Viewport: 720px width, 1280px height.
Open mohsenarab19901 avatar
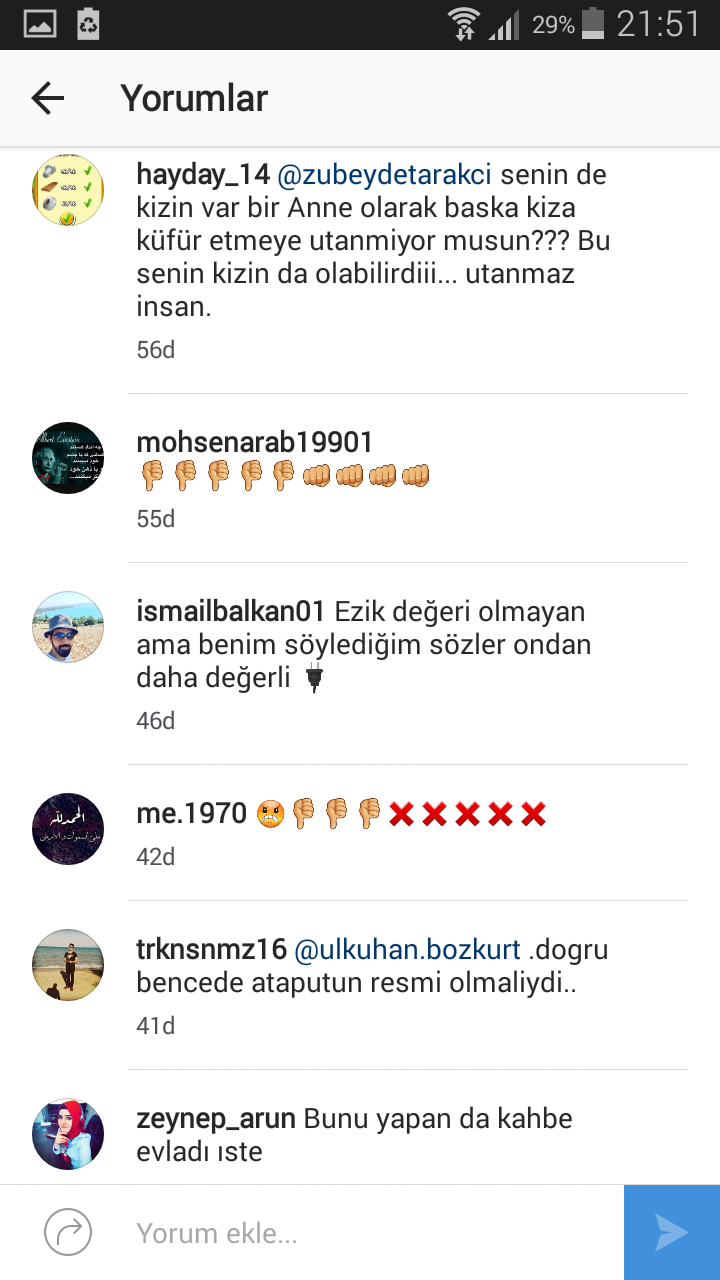68,458
